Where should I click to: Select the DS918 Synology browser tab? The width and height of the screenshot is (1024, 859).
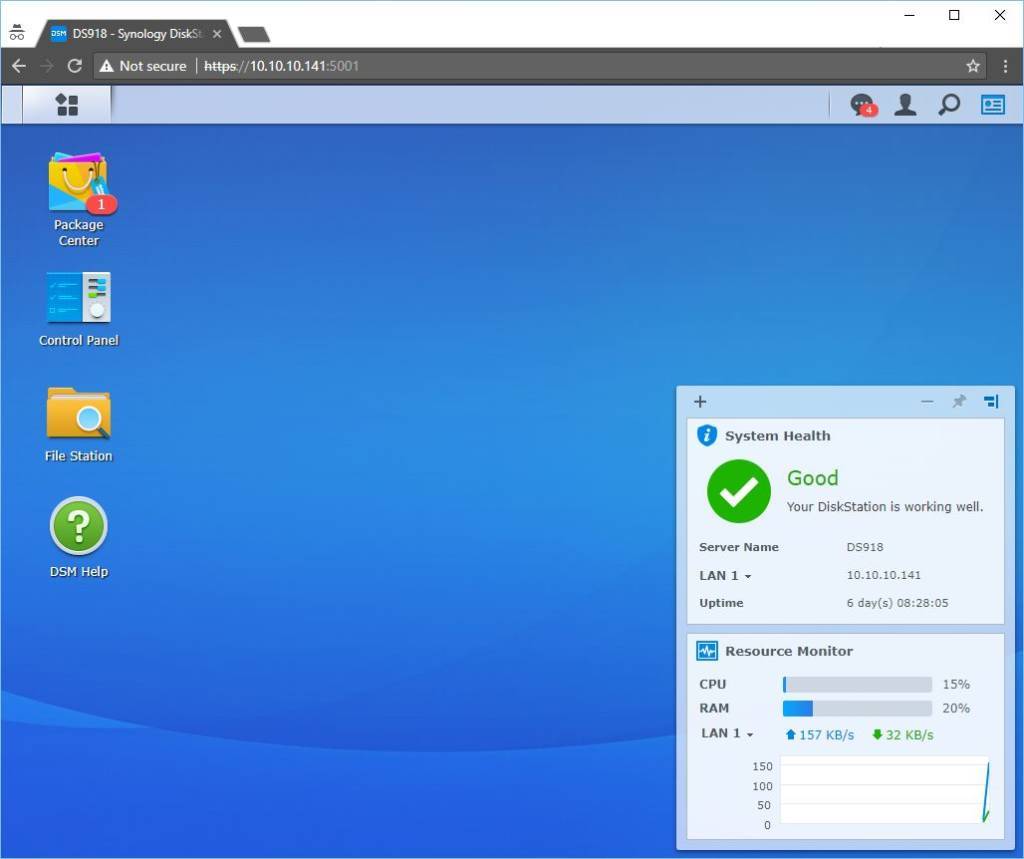[x=136, y=33]
